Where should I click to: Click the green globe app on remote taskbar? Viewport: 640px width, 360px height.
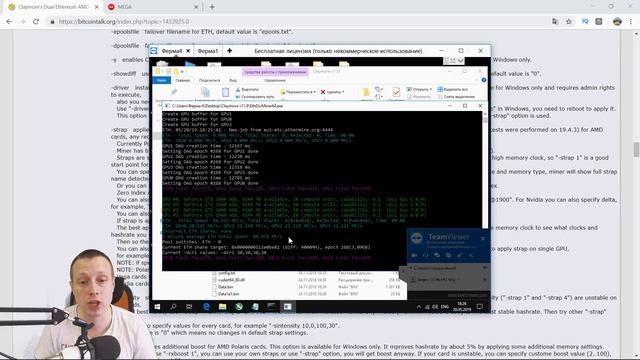[x=239, y=307]
